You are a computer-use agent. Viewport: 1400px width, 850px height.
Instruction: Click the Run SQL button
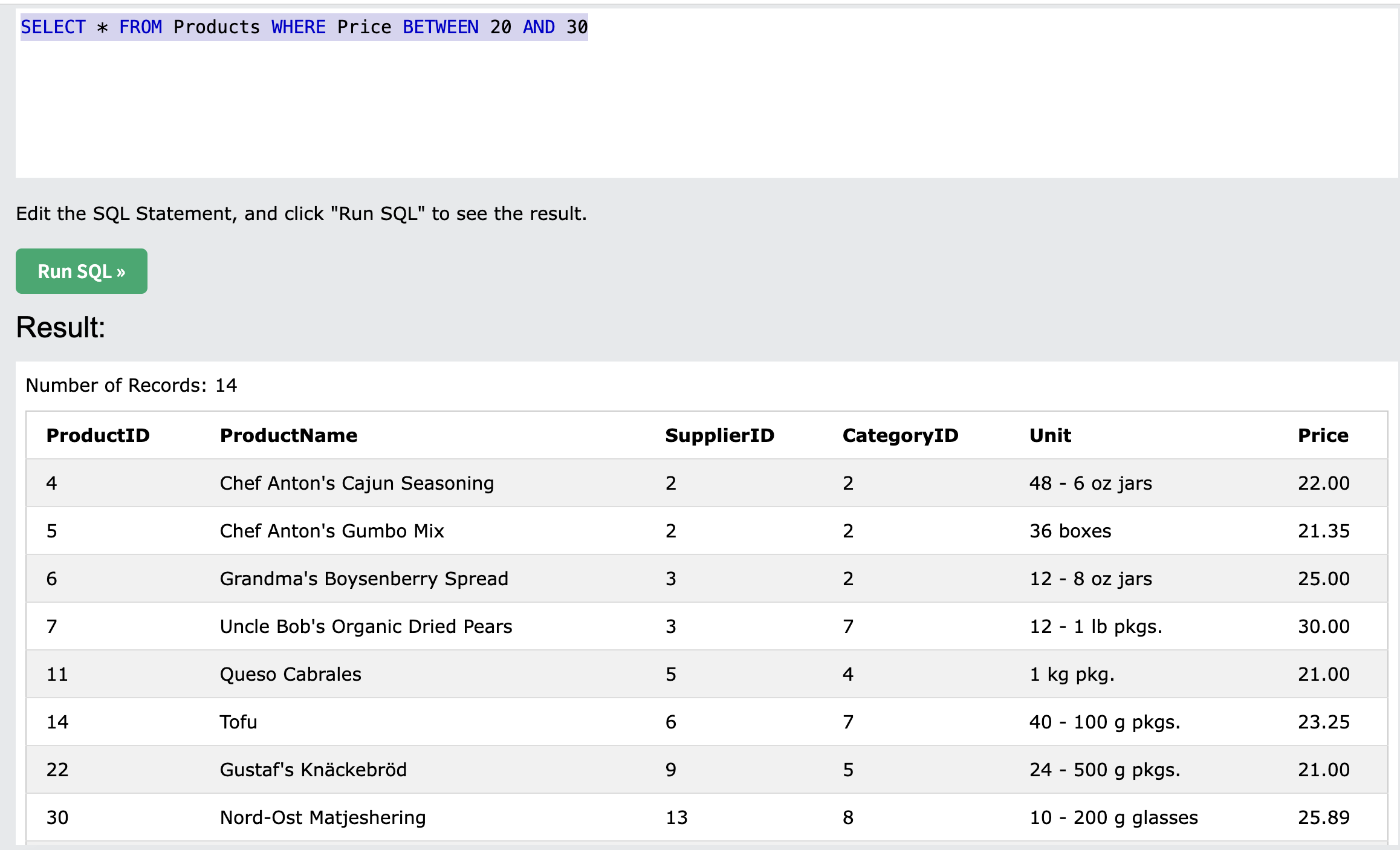click(81, 271)
